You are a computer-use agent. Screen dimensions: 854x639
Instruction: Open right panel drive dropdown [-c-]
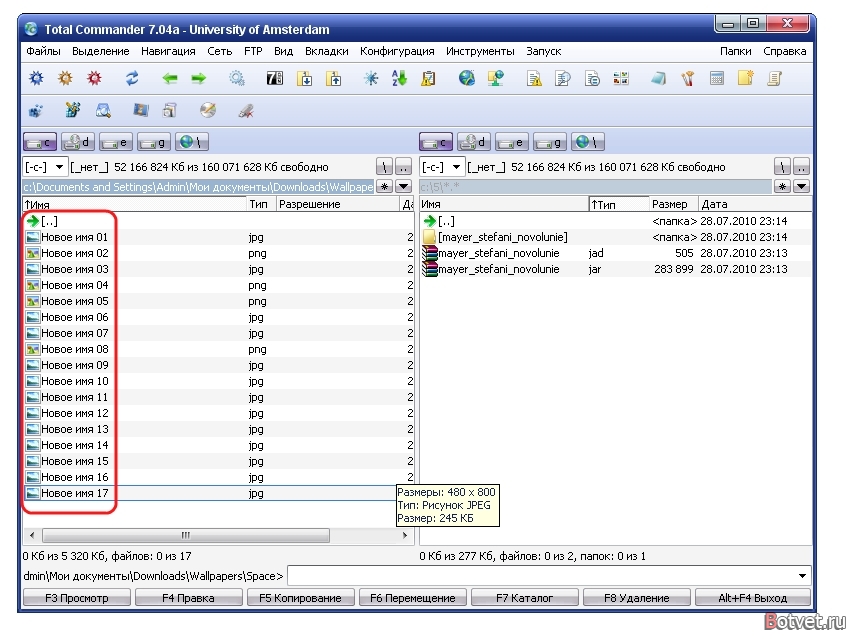coord(442,167)
